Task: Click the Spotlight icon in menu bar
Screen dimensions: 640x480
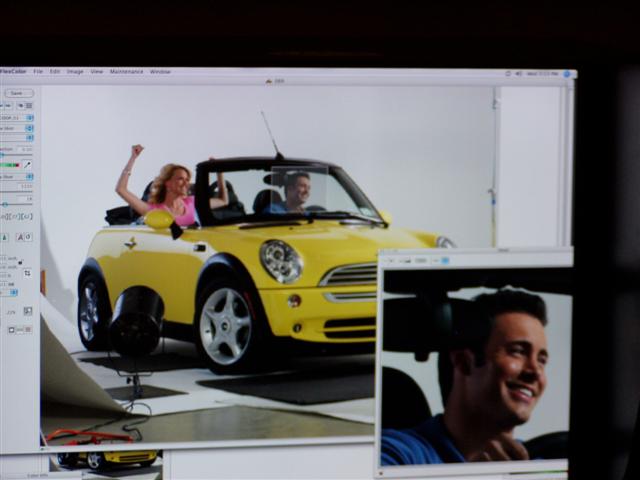Action: pyautogui.click(x=567, y=73)
